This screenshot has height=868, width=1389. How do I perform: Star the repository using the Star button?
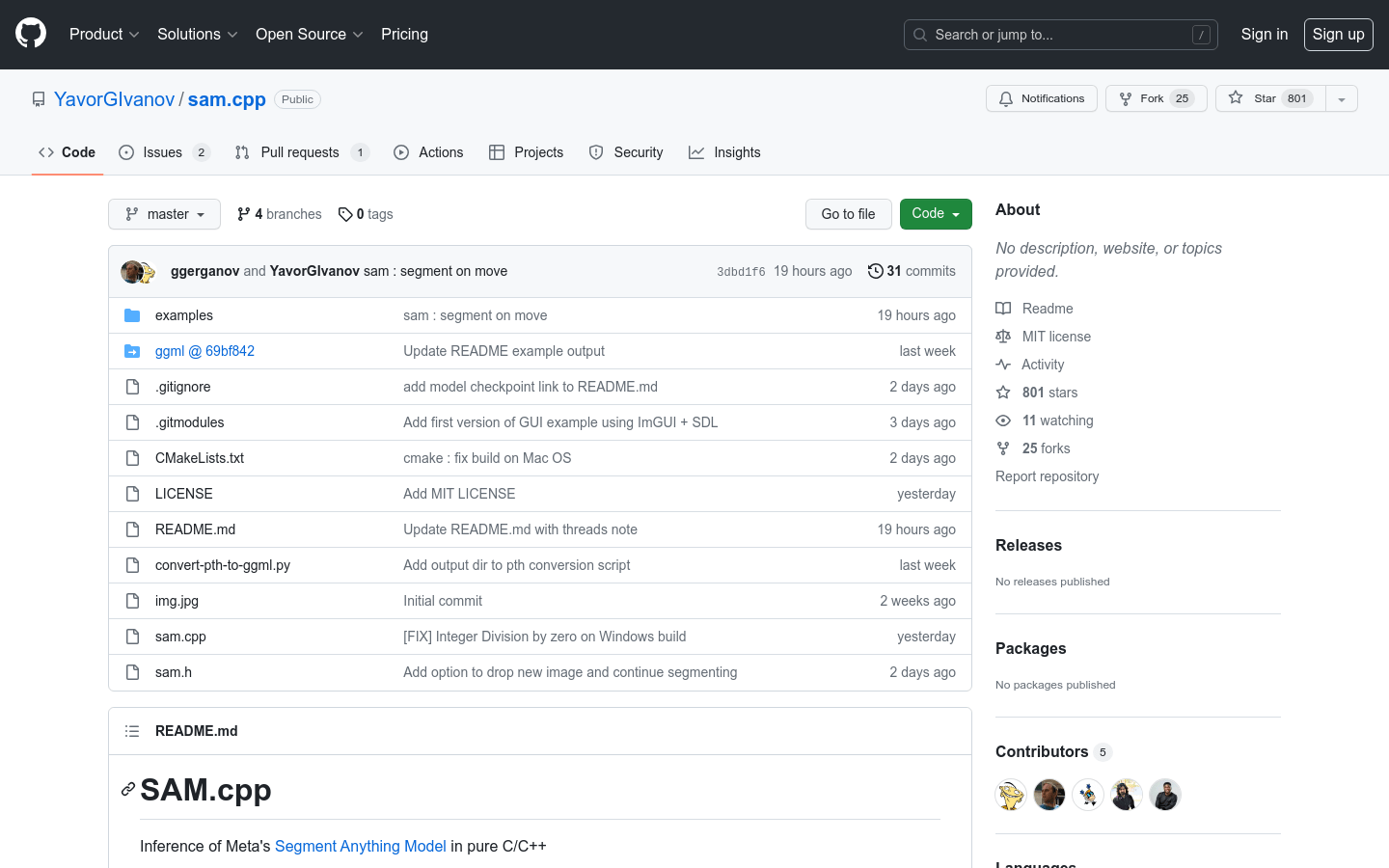click(1270, 98)
